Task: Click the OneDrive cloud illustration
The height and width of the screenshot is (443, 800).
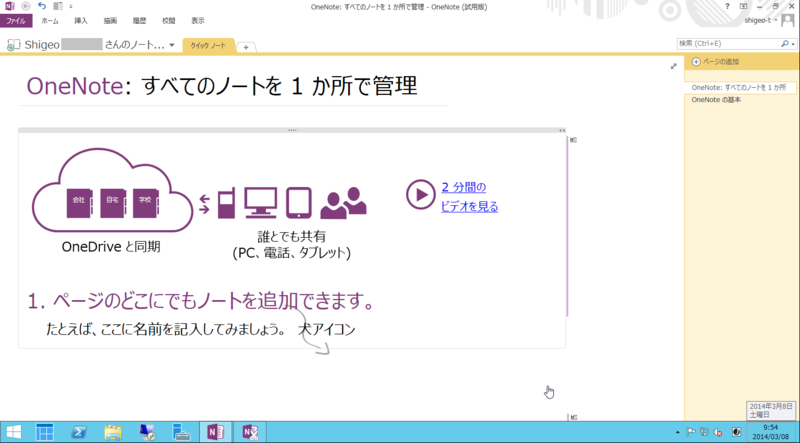Action: point(113,191)
